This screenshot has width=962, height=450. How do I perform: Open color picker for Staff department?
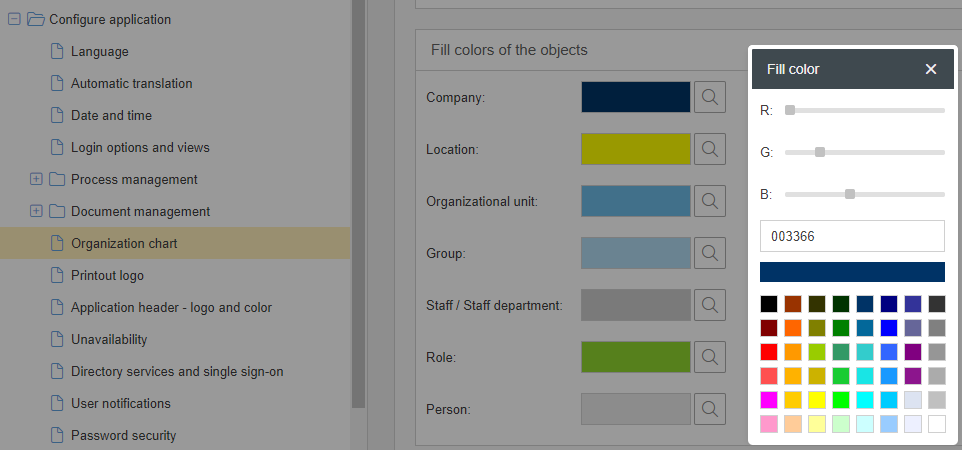pos(709,305)
